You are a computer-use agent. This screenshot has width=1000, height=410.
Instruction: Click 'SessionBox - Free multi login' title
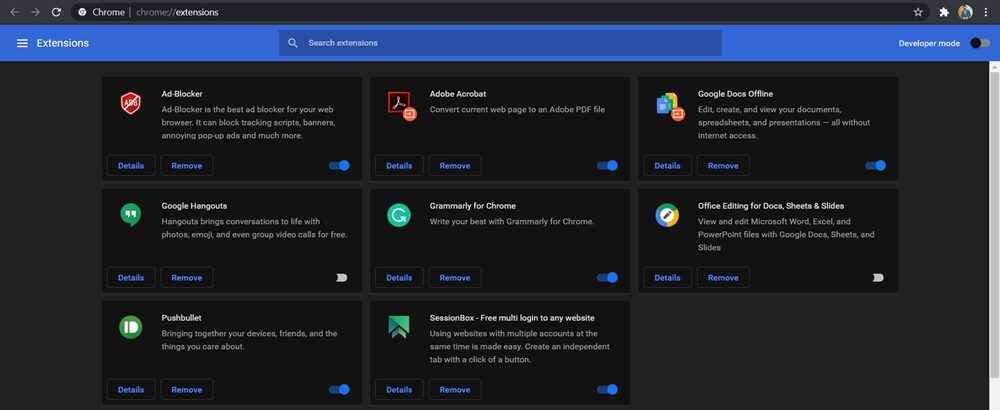coord(512,318)
